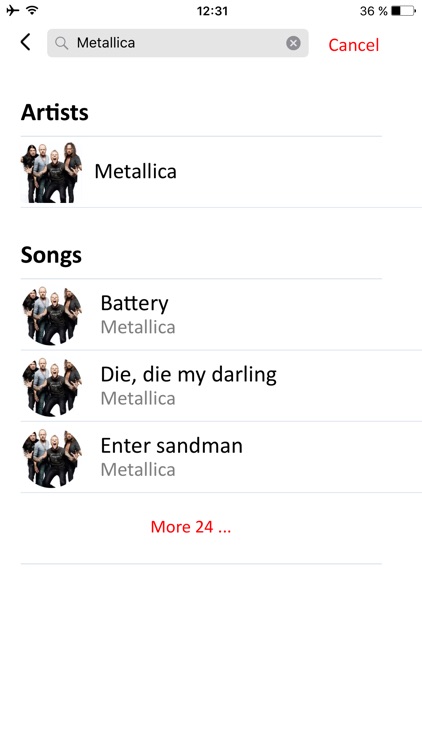Select the Metallica artist name
The height and width of the screenshot is (750, 422).
point(135,171)
